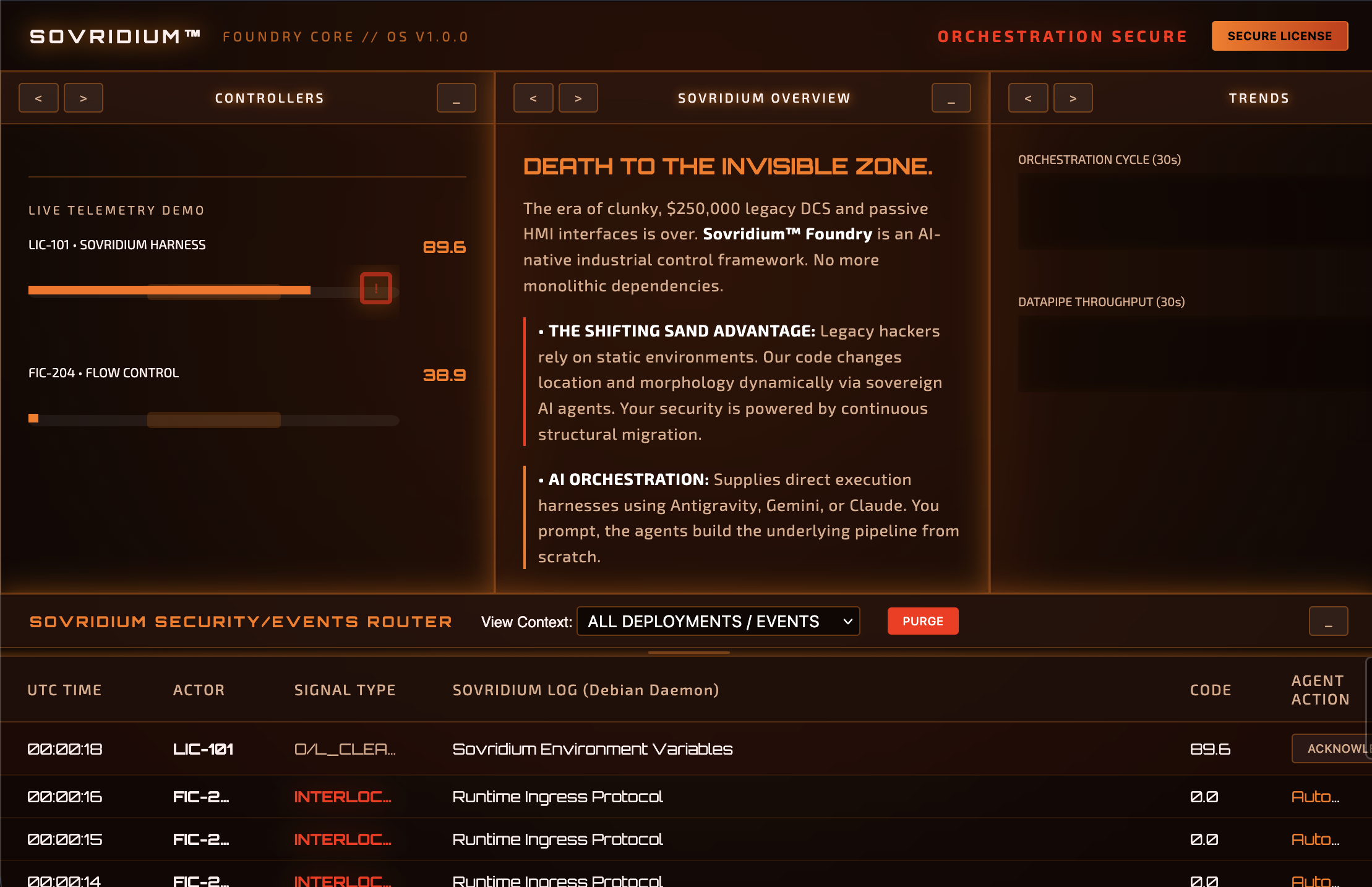The height and width of the screenshot is (887, 1372).
Task: Click the UTC TIME column header
Action: (x=64, y=690)
